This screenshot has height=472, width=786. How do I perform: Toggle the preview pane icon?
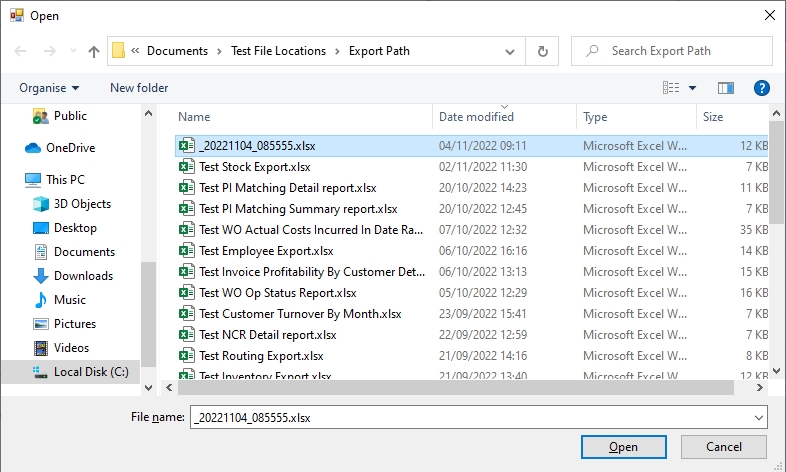tap(726, 88)
